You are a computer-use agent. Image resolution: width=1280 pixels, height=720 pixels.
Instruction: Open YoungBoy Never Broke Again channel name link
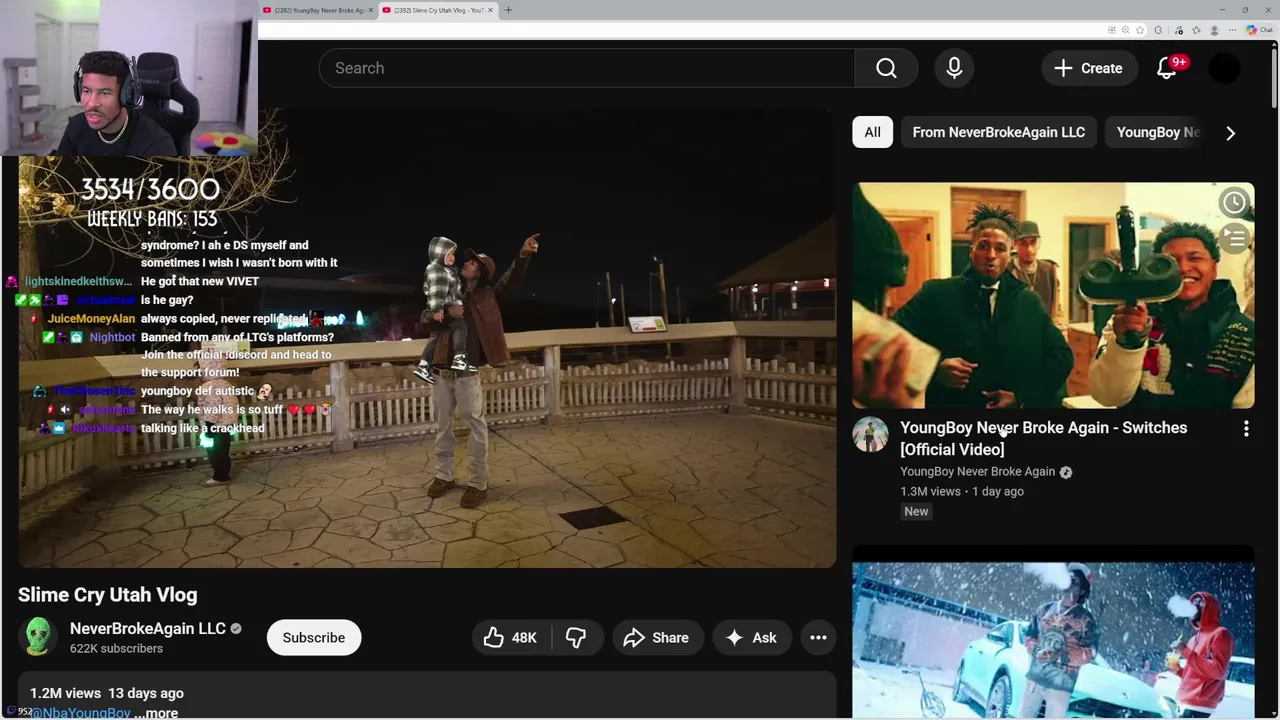[x=977, y=471]
